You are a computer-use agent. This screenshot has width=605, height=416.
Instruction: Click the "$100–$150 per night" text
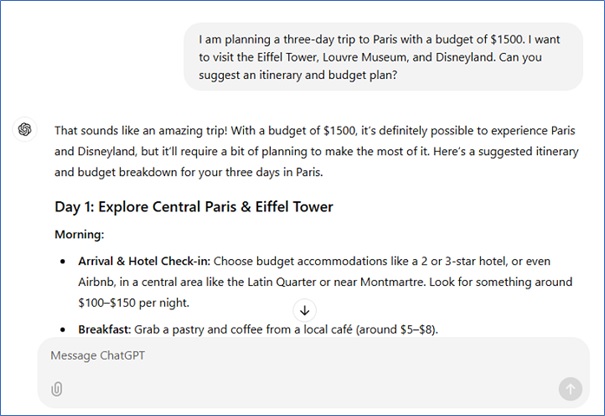[x=134, y=302]
